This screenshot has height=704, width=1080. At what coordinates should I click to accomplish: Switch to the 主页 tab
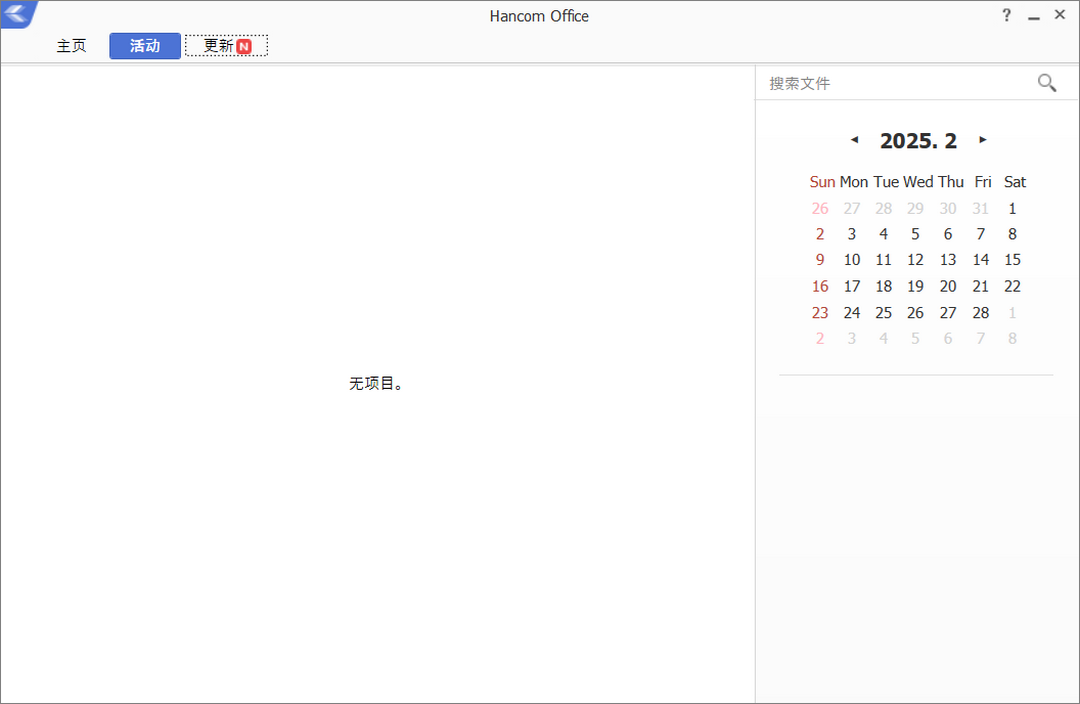point(71,45)
